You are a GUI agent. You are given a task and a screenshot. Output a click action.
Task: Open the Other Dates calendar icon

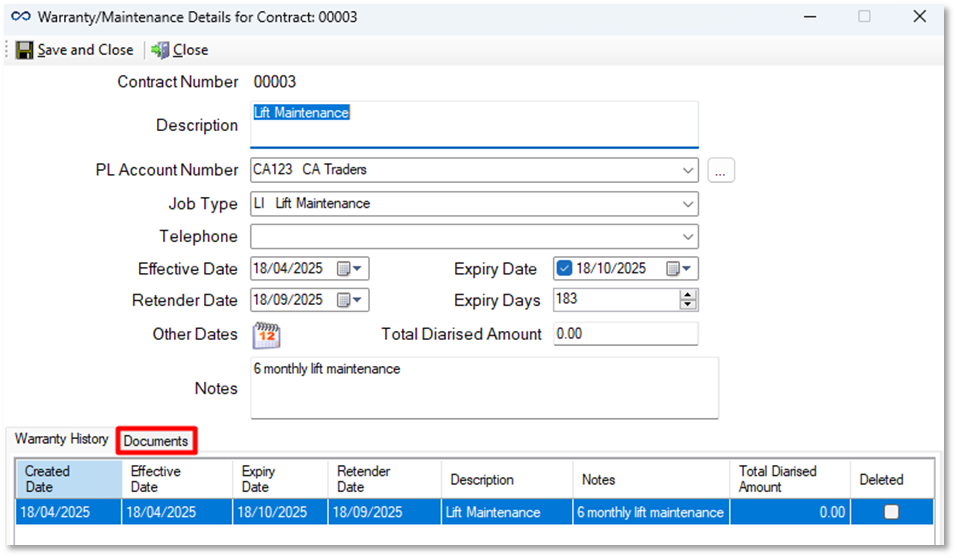pyautogui.click(x=267, y=335)
